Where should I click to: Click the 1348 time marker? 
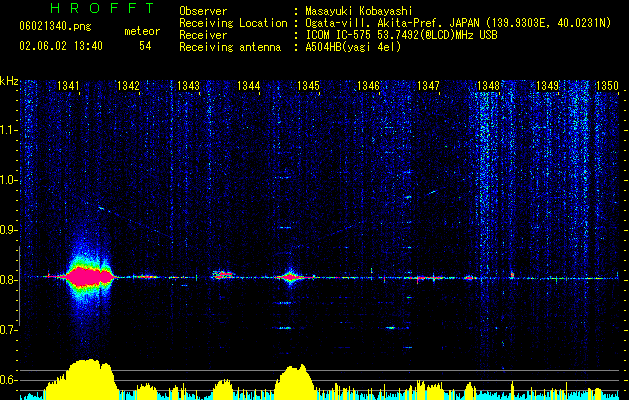(488, 86)
